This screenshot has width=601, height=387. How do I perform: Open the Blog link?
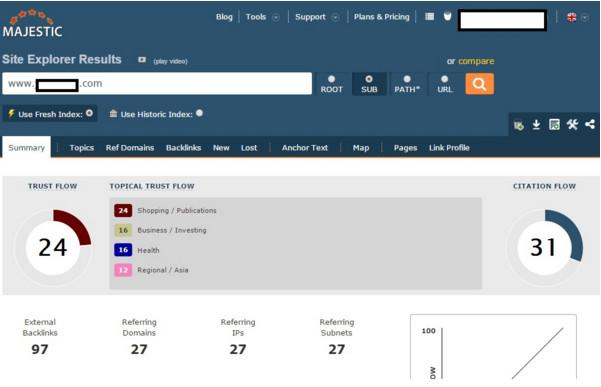click(x=224, y=17)
